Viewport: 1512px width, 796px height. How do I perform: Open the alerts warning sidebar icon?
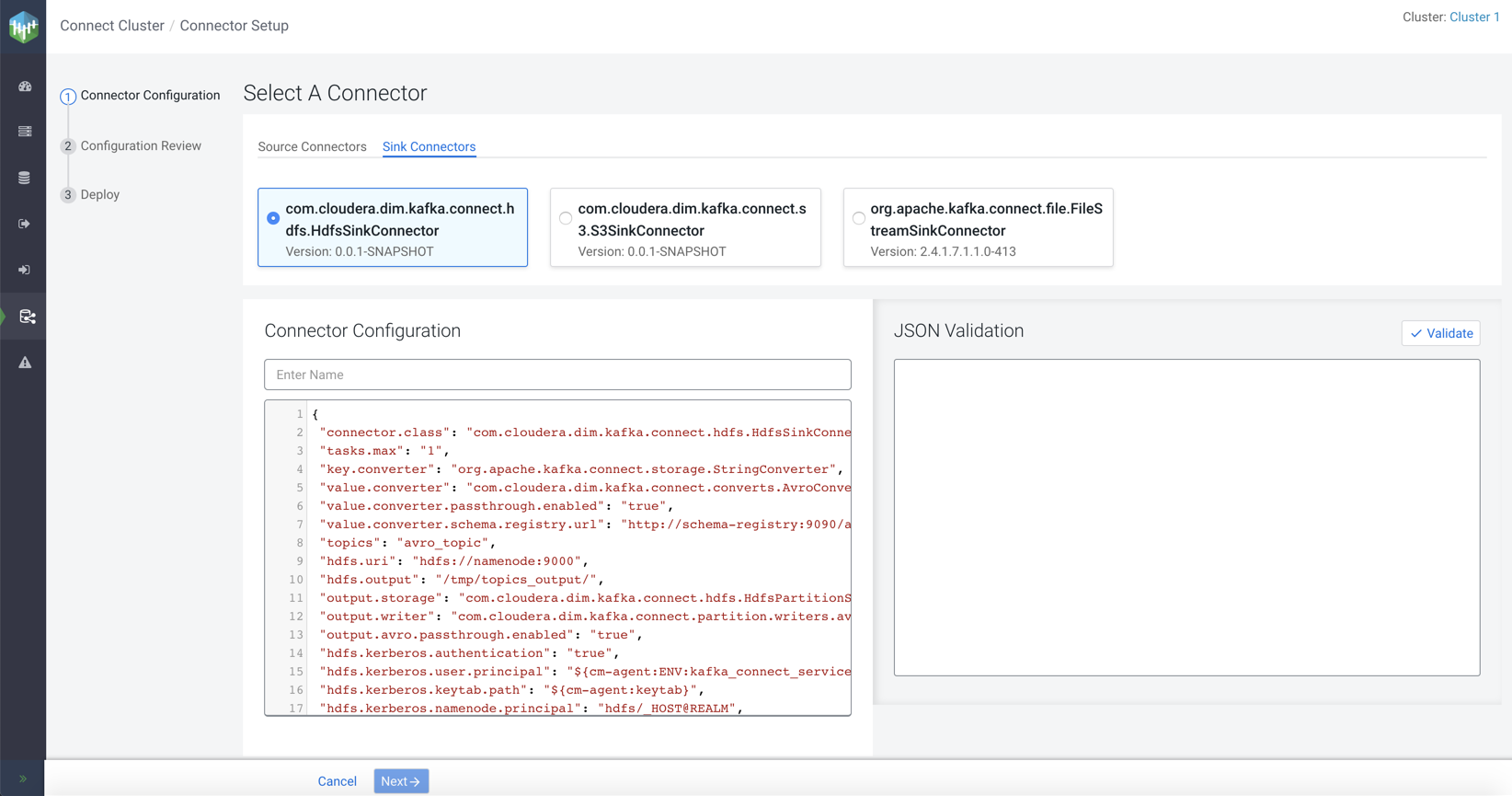(25, 363)
